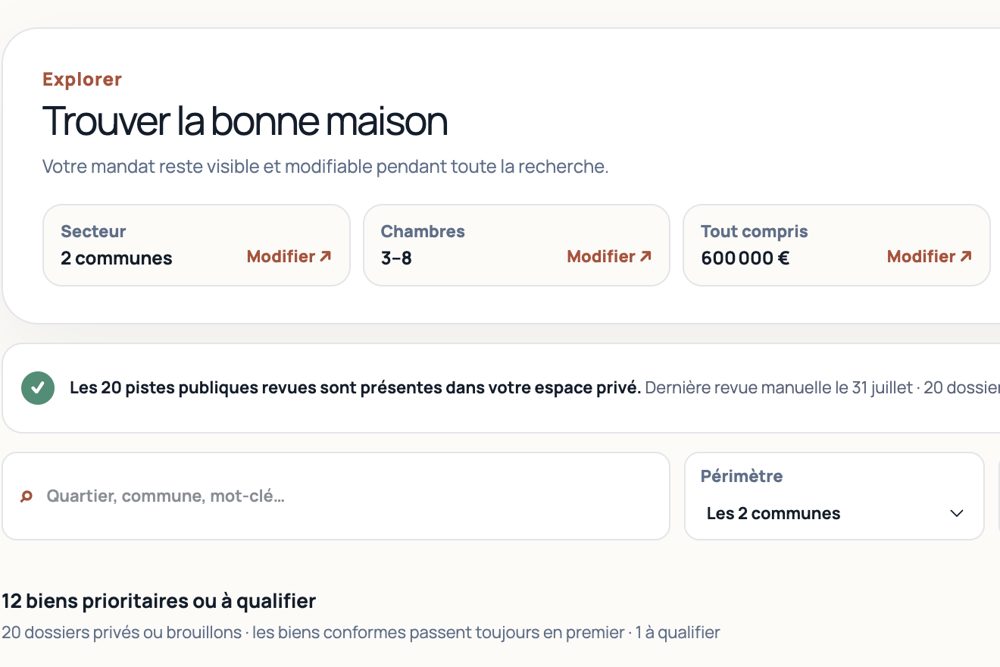The width and height of the screenshot is (1000, 667).
Task: Click the Modifier link for Chambres
Action: (609, 256)
